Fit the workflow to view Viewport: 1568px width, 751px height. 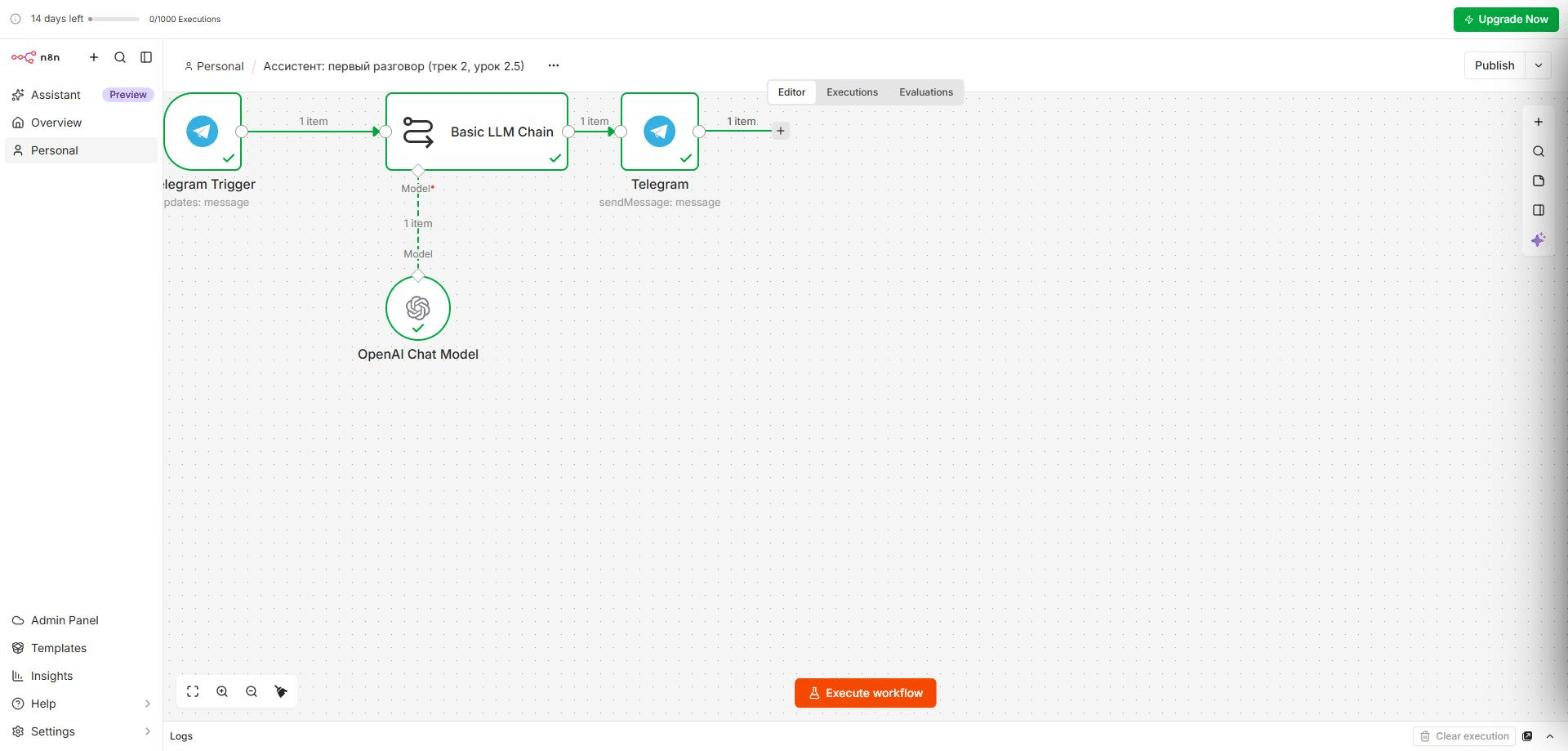point(193,691)
